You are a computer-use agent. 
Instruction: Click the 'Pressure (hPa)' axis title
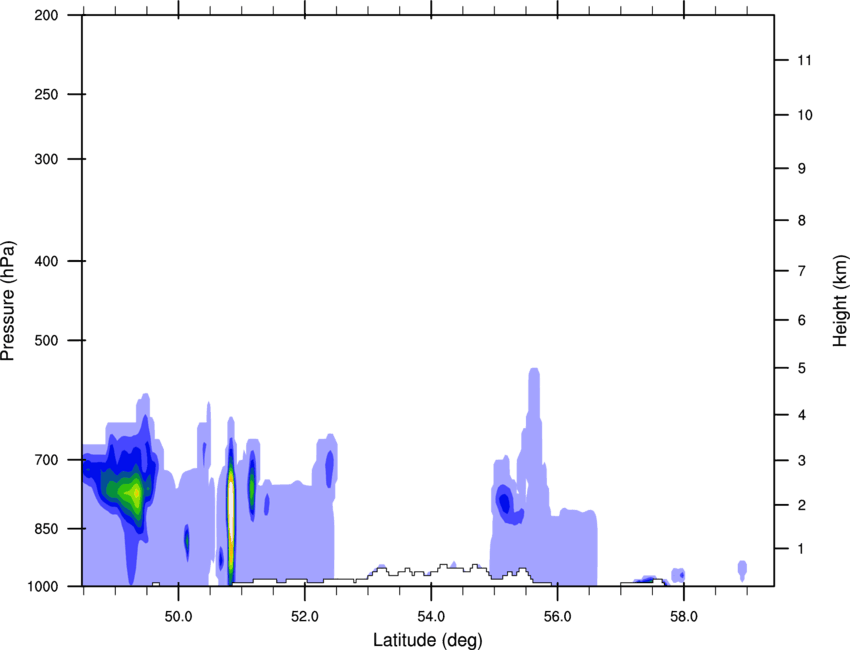click(8, 301)
